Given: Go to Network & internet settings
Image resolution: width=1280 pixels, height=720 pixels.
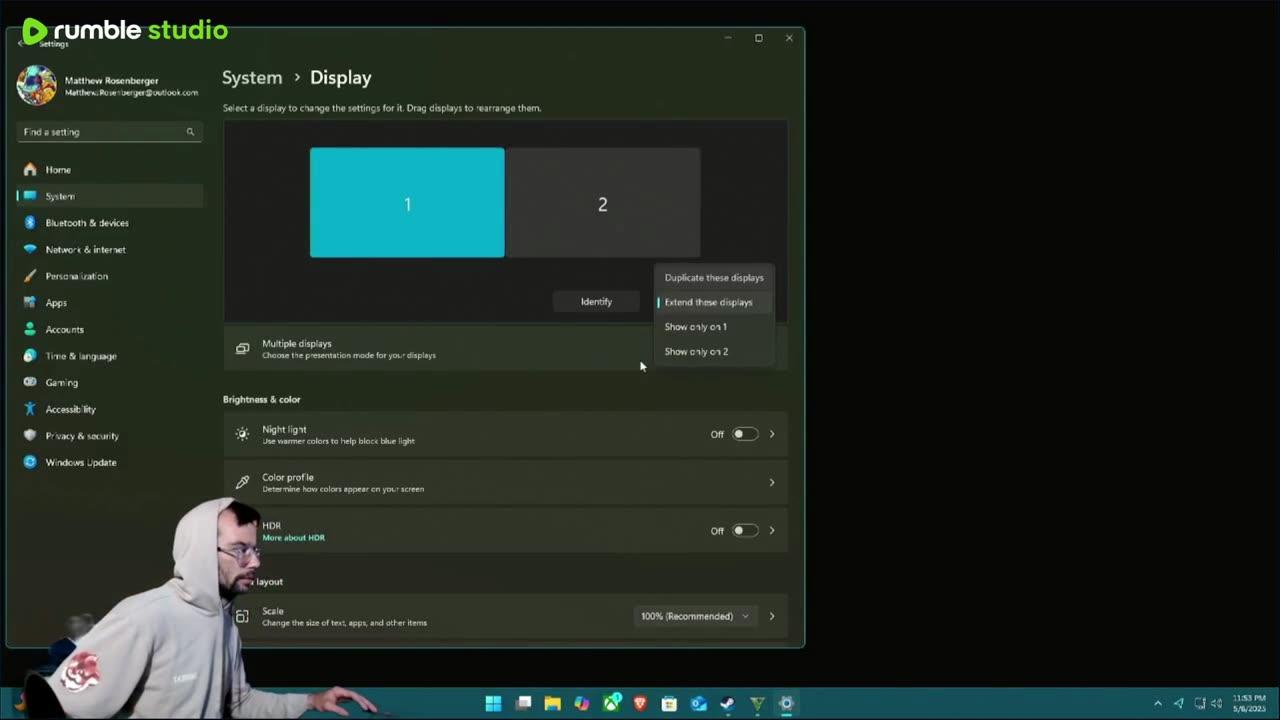Looking at the screenshot, I should [109, 250].
